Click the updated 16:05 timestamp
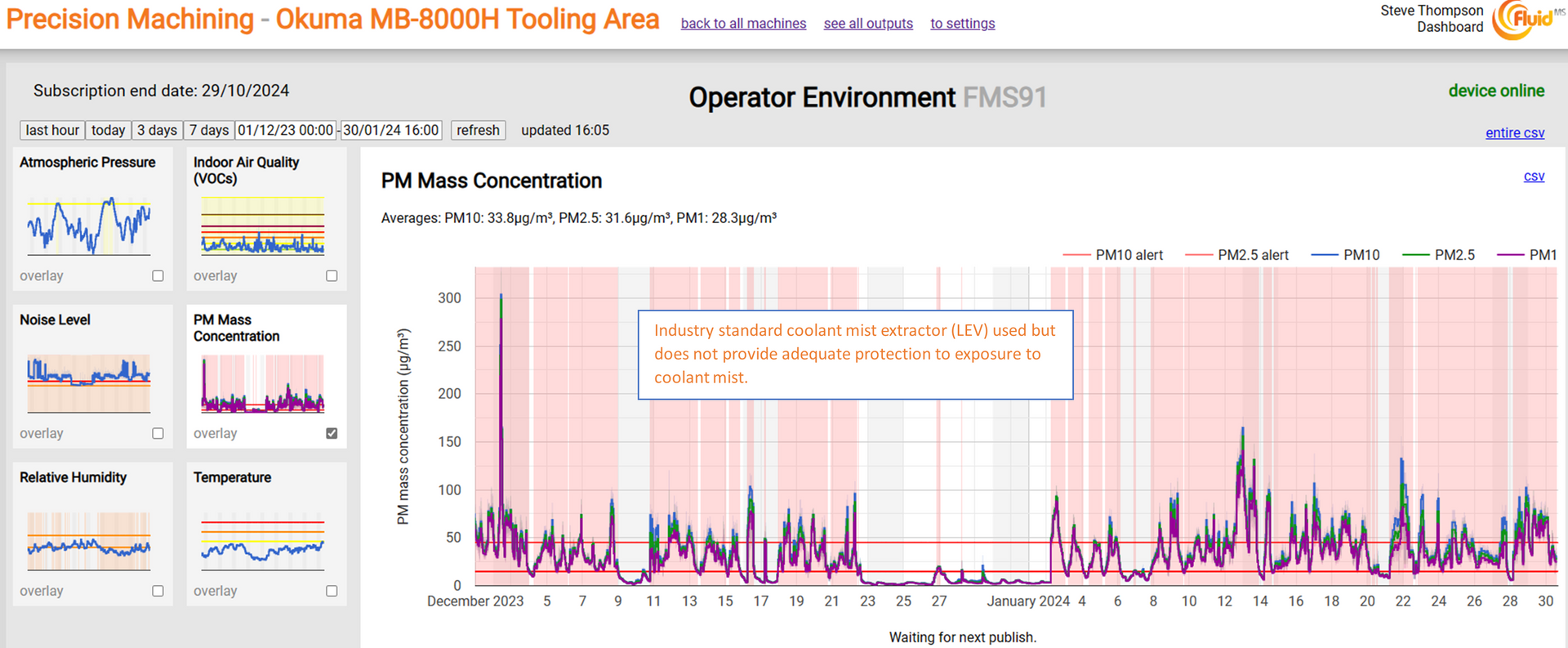This screenshot has width=1568, height=648. coord(565,130)
